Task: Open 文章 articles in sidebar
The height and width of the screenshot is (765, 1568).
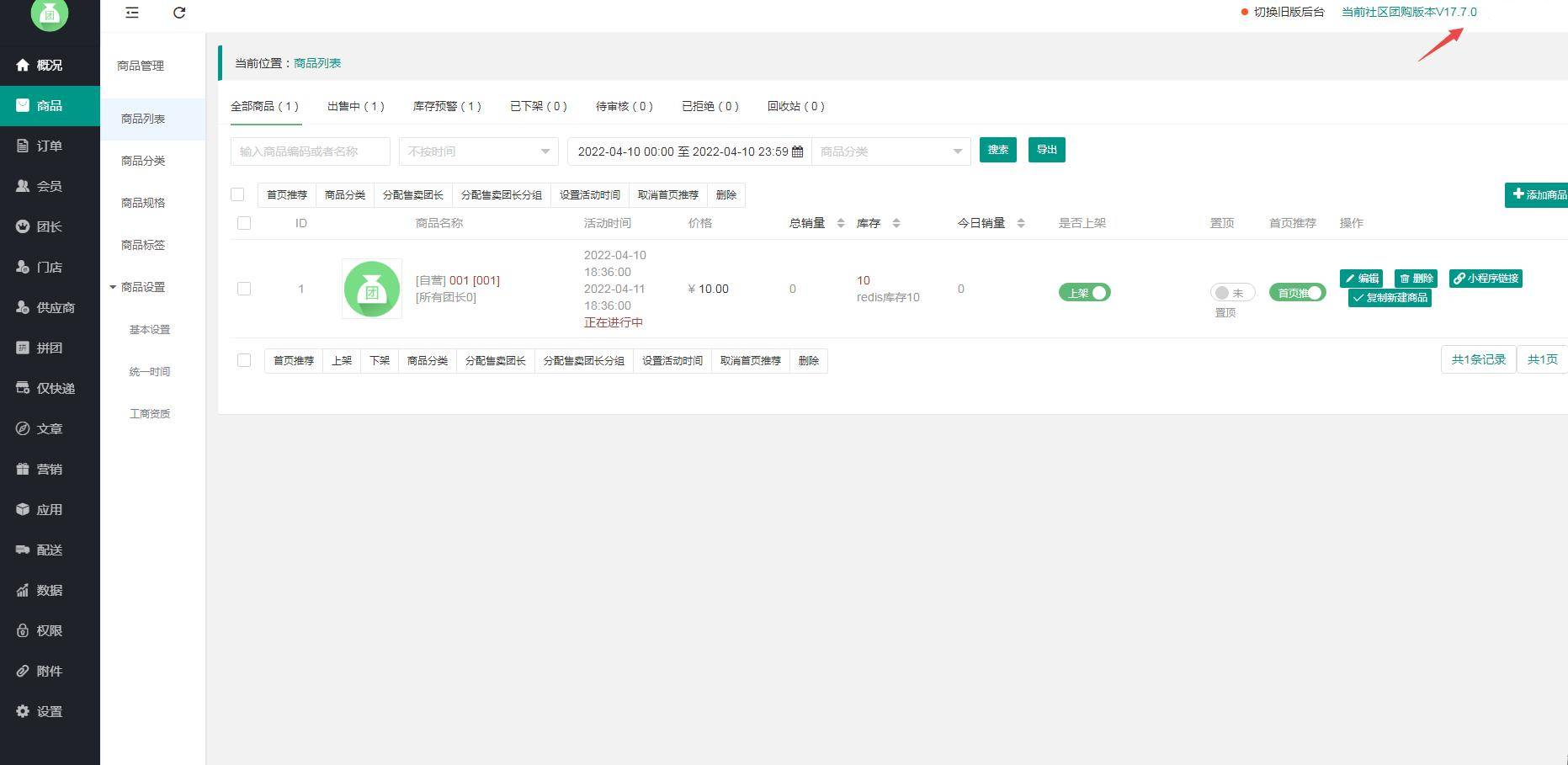Action: pos(50,428)
